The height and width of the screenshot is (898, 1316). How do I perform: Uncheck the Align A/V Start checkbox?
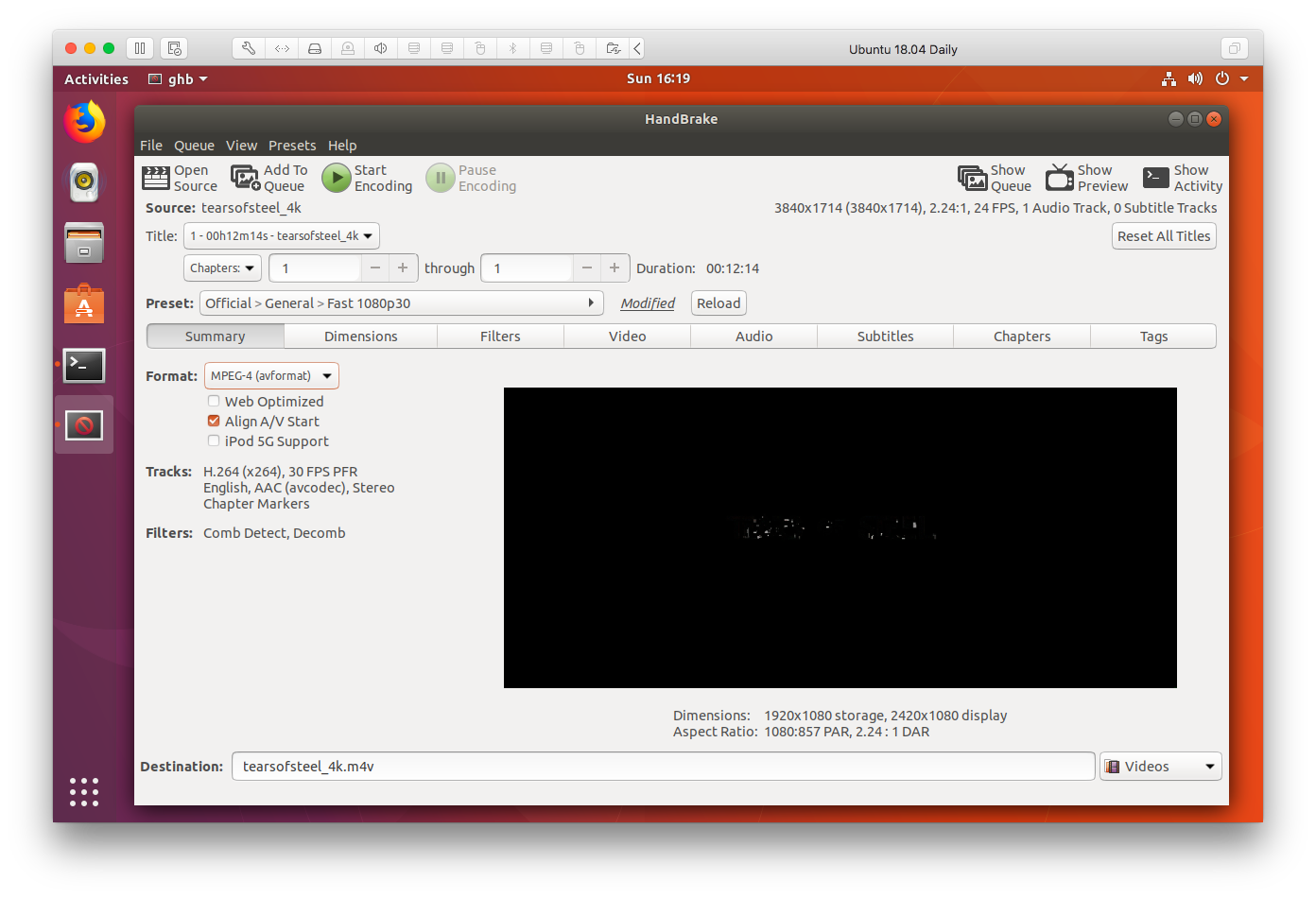tap(214, 421)
